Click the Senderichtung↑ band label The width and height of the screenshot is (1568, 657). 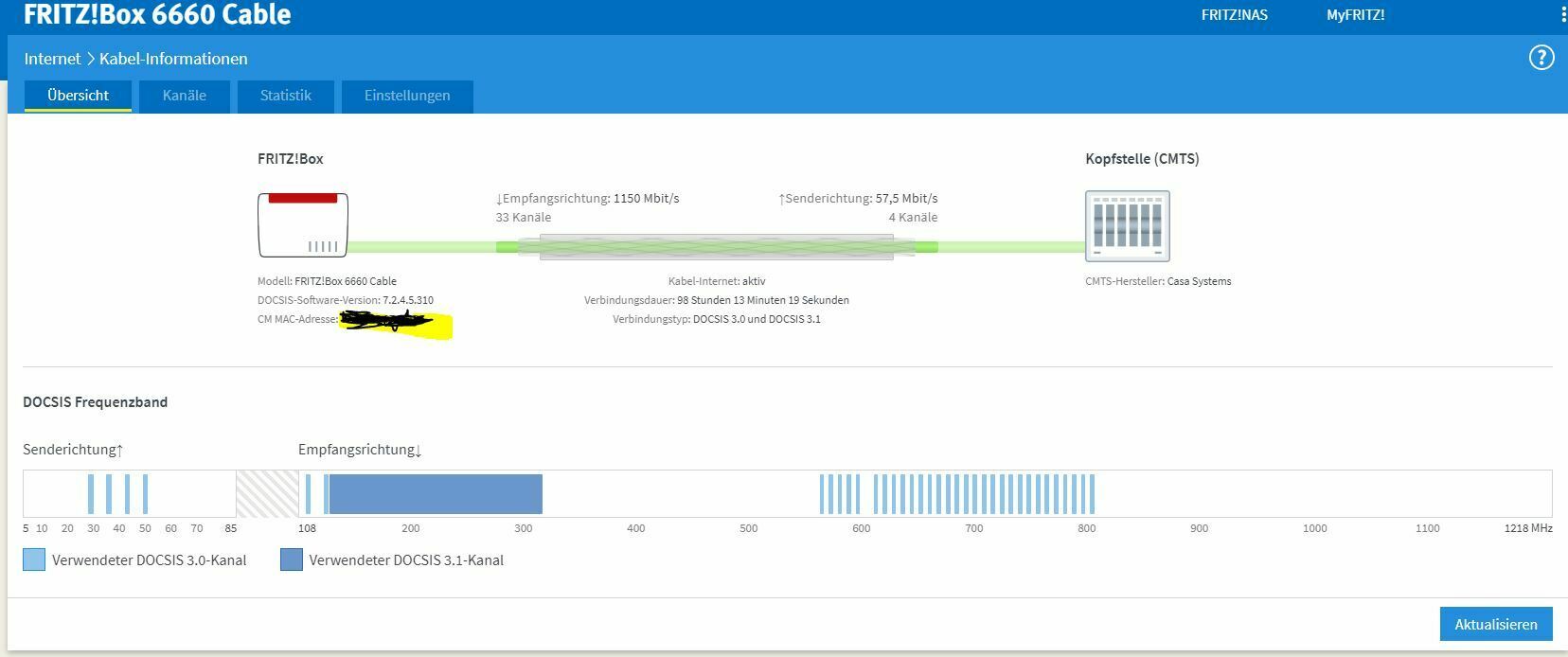74,450
